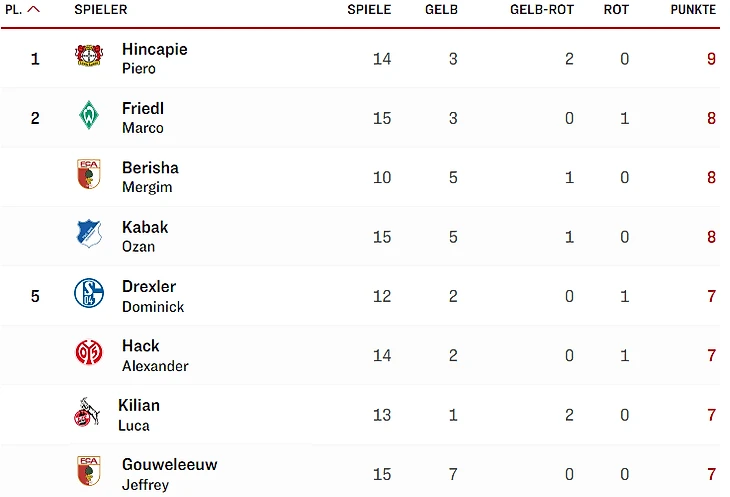Click Hoffenheim crest next to Kabak
The width and height of the screenshot is (730, 497).
tap(89, 234)
